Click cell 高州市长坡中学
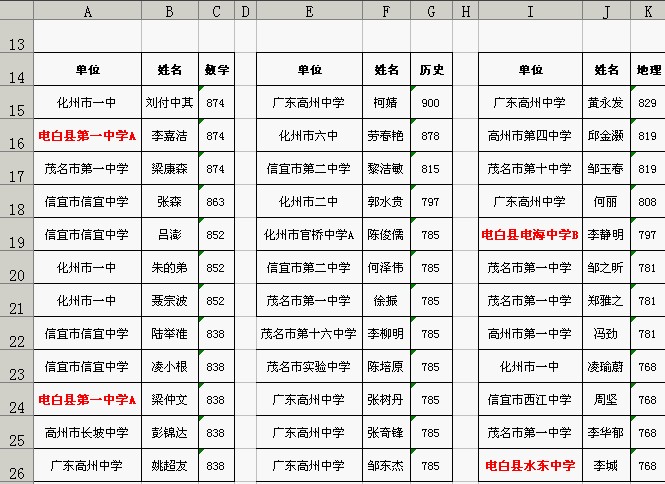 [87, 433]
